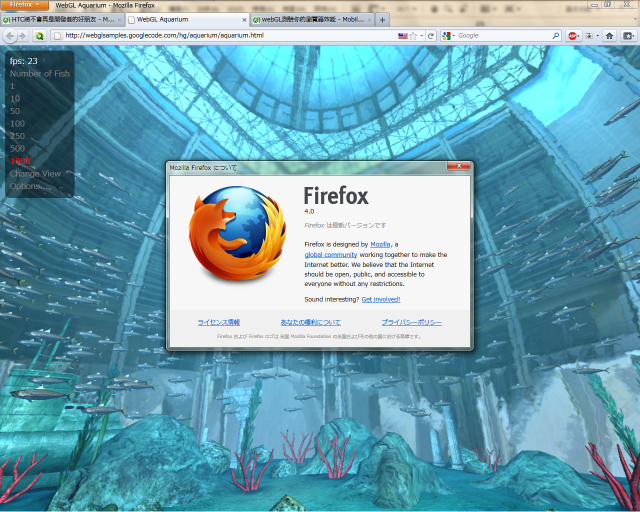Close the WebGL Aquarium tab
640x512 pixels.
tap(244, 20)
